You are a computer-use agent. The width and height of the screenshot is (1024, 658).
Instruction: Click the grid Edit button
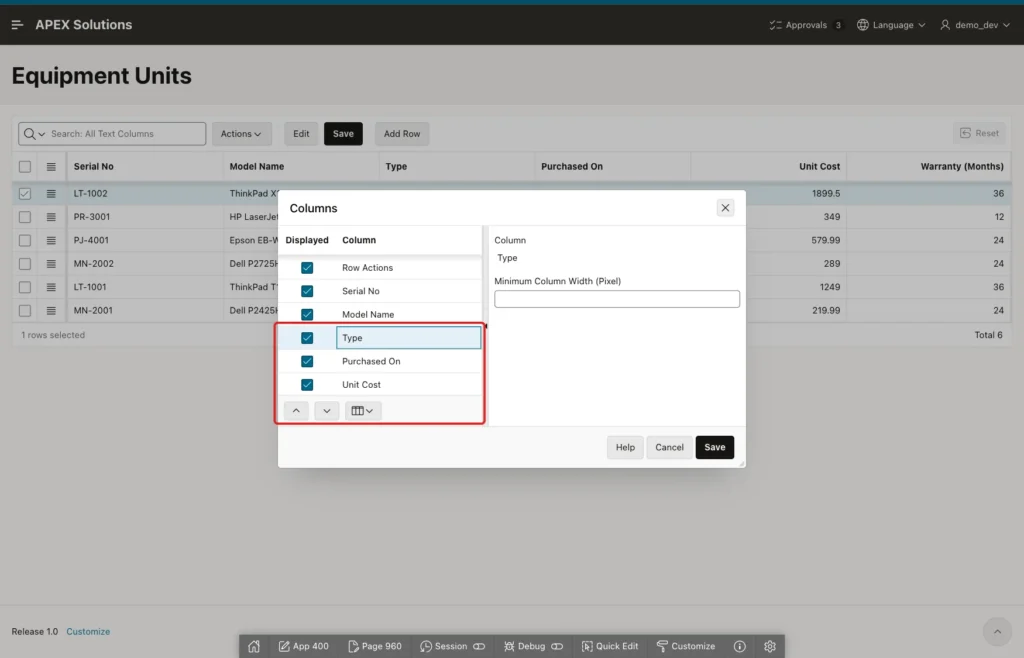pyautogui.click(x=301, y=134)
